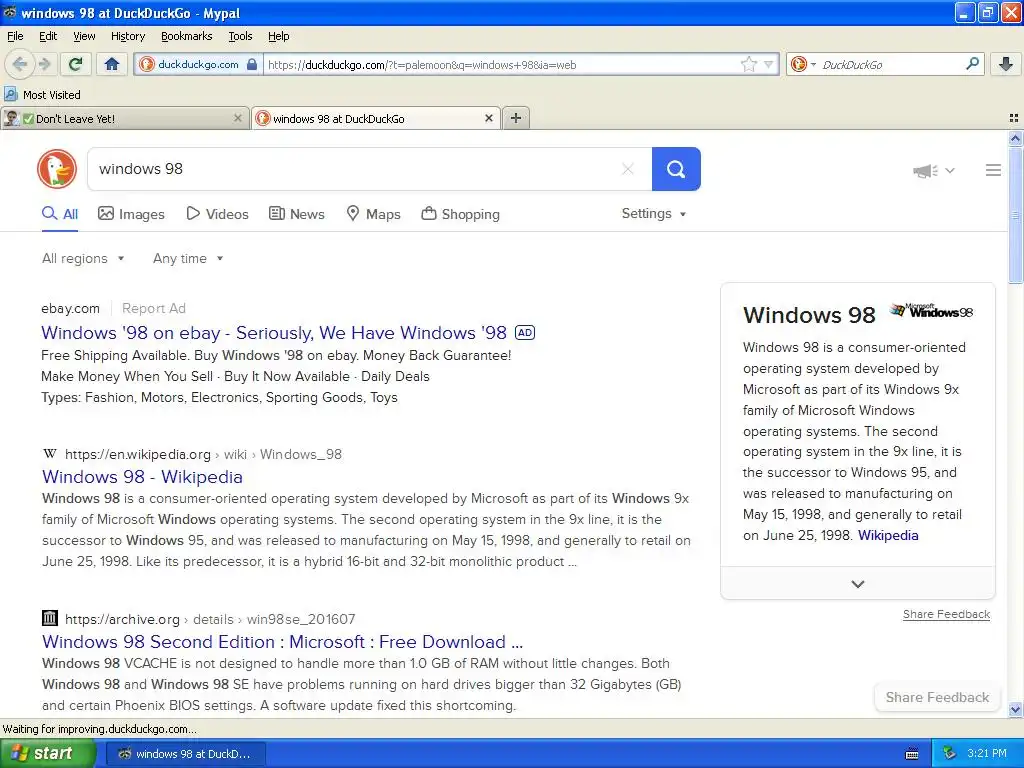Click the Mypal taskbar window button
This screenshot has height=768, width=1024.
coord(185,754)
